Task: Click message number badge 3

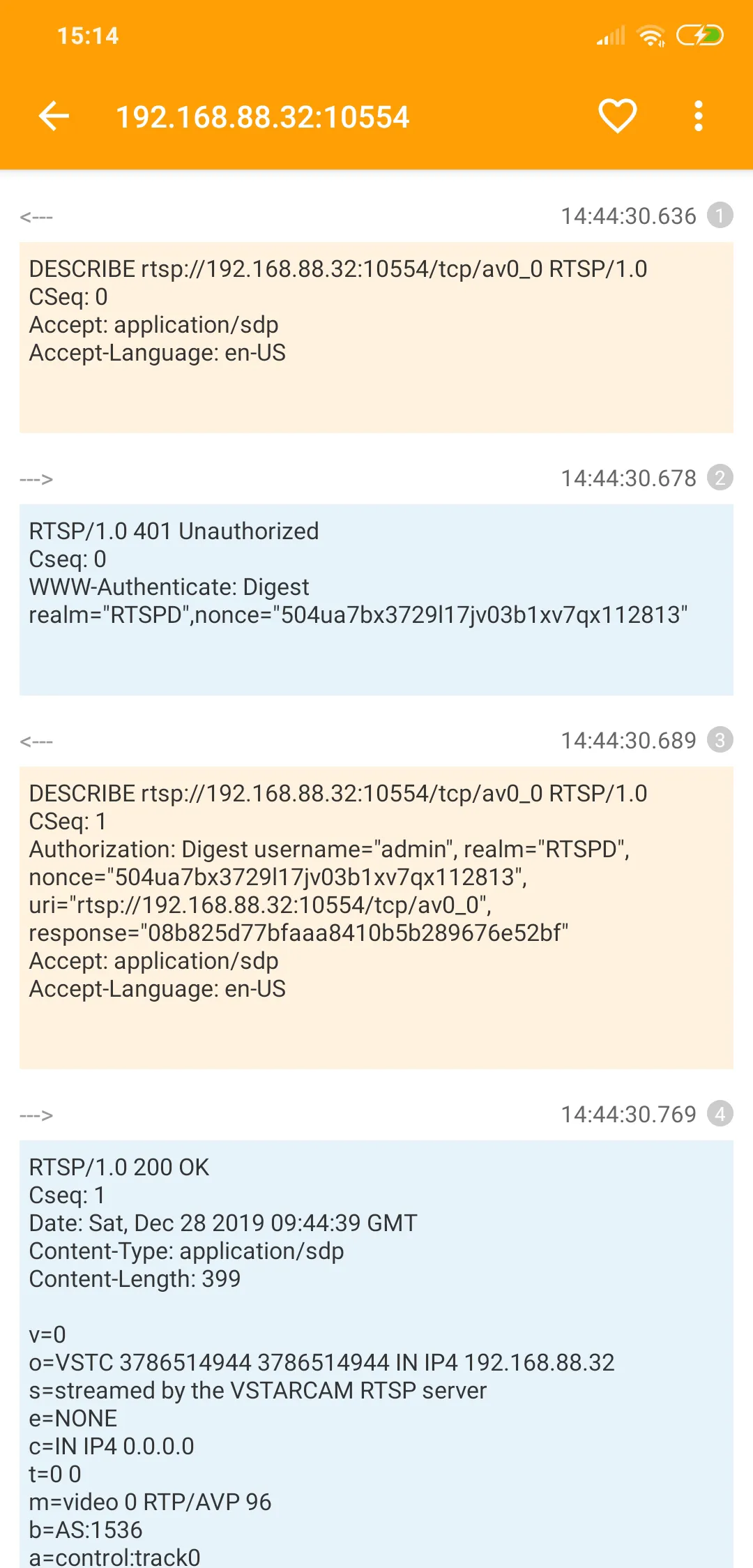Action: click(720, 740)
